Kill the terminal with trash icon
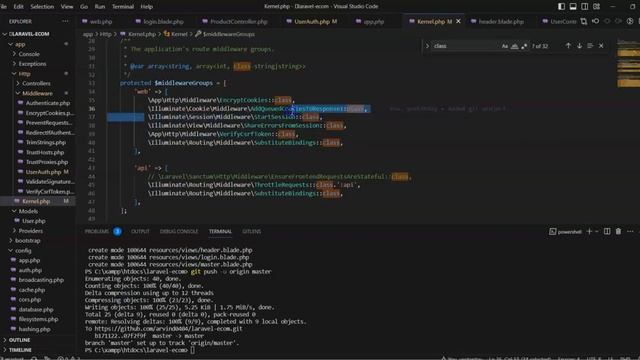Screen dimensions: 640x360 coord(618,231)
